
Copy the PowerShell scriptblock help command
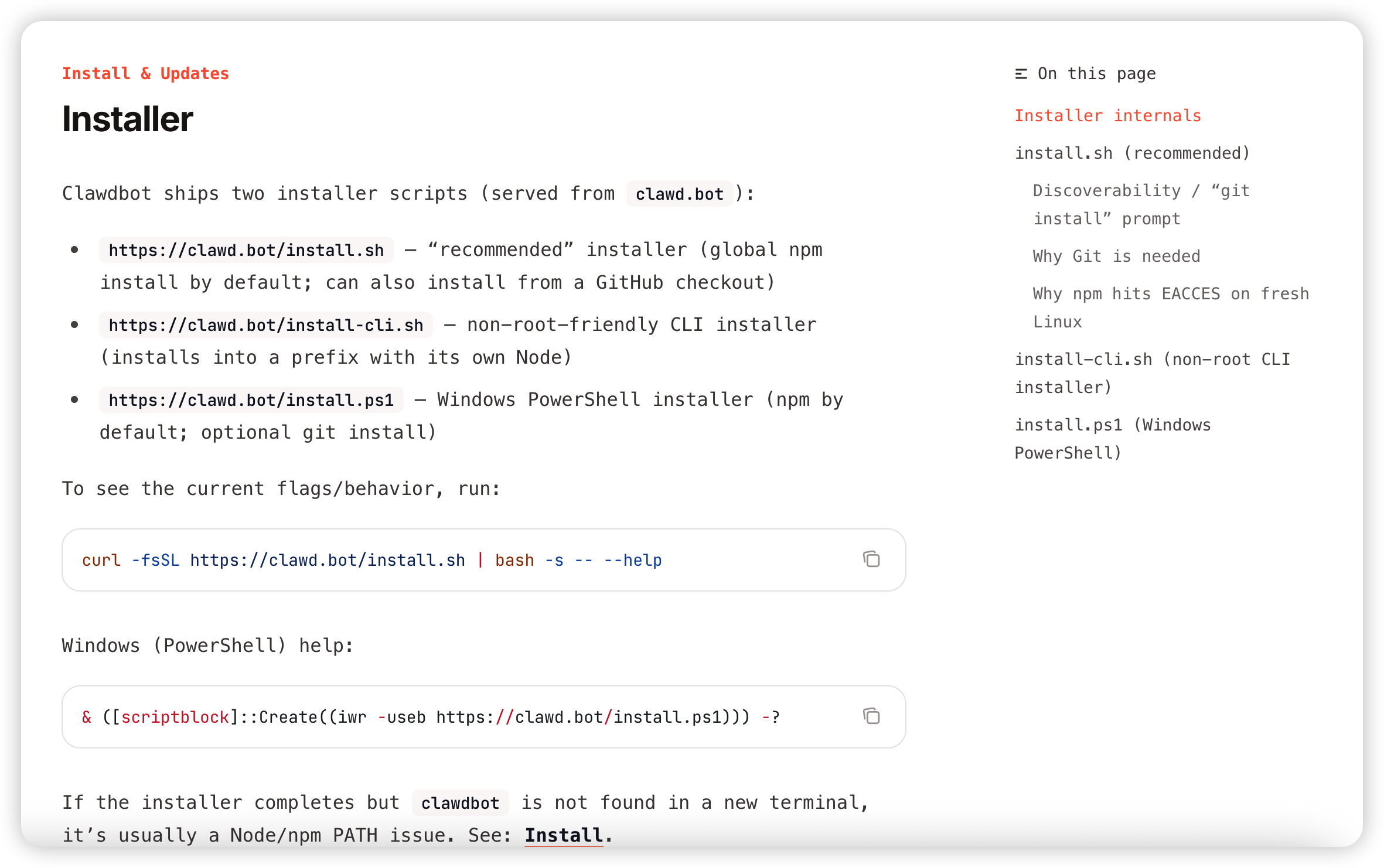click(871, 716)
